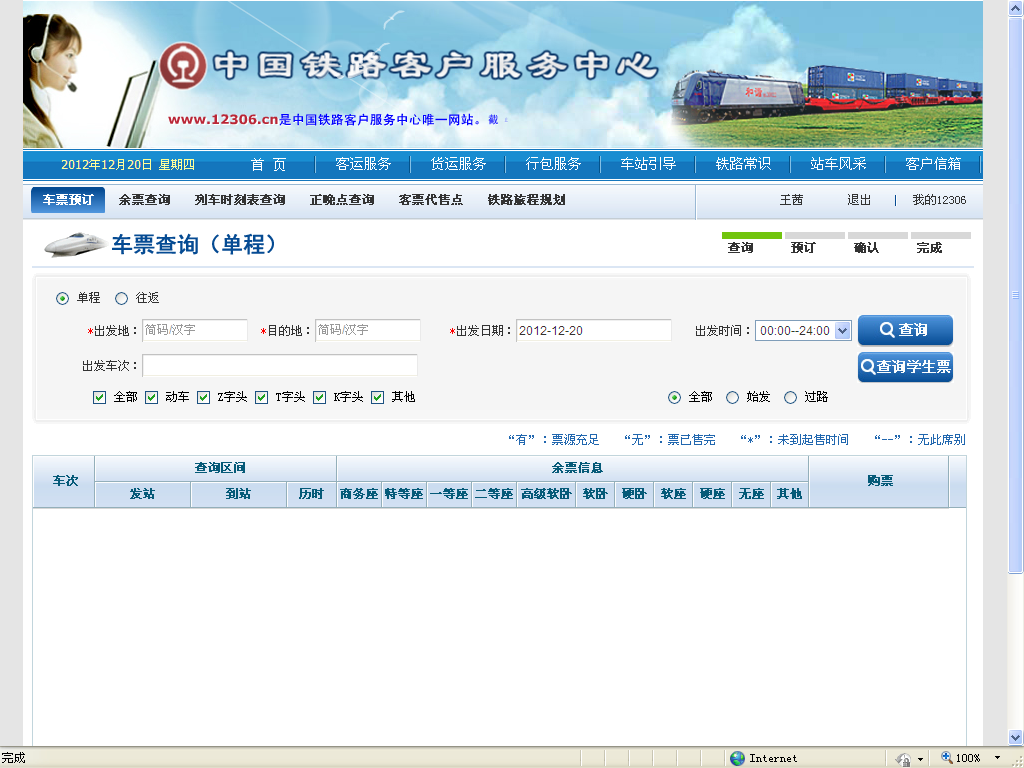Click the 出发车次 input field
This screenshot has width=1024, height=768.
[x=280, y=365]
